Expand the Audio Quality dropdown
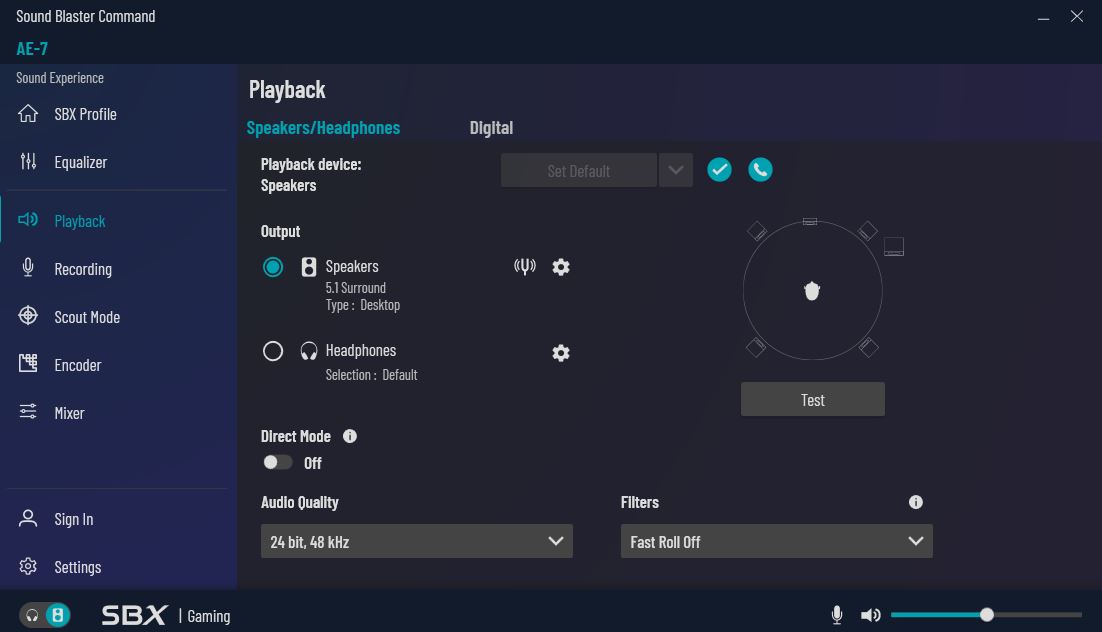Image resolution: width=1102 pixels, height=632 pixels. pyautogui.click(x=417, y=541)
